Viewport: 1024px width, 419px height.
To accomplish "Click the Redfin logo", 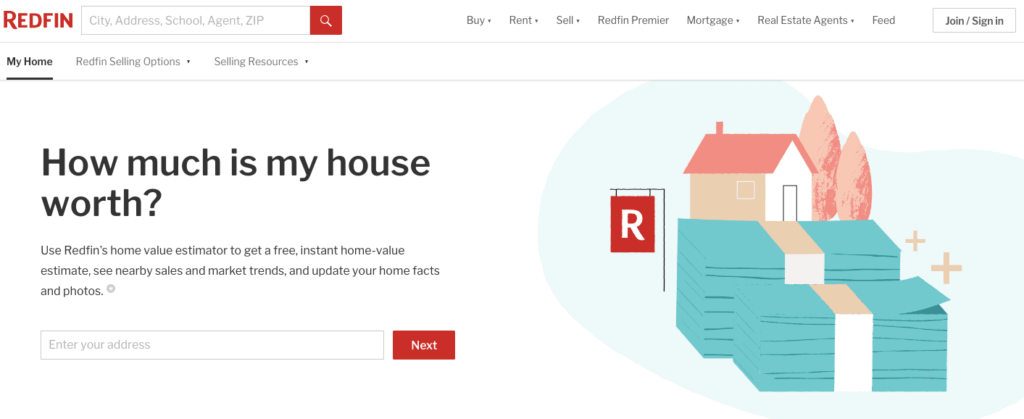I will [38, 20].
